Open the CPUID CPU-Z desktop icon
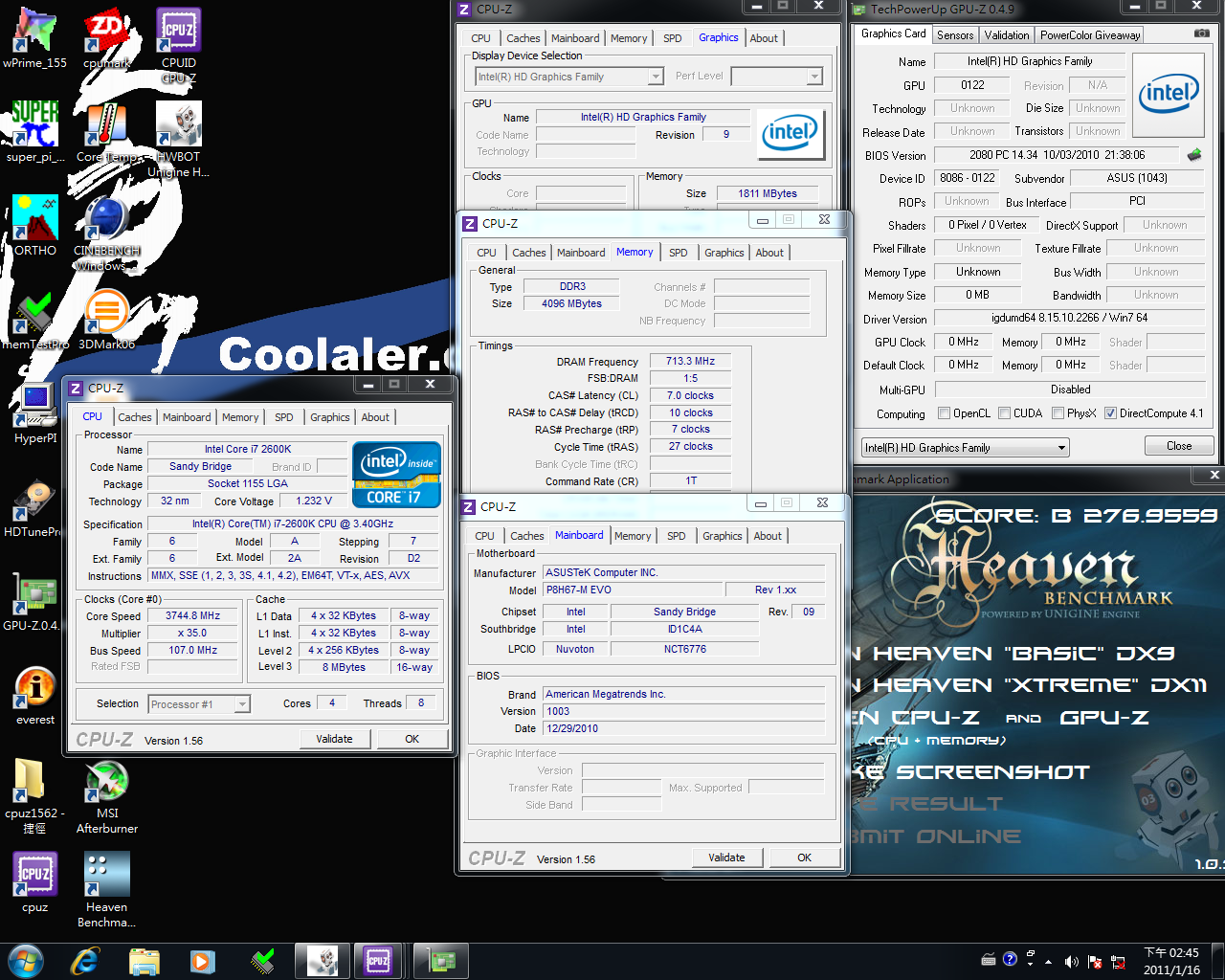 [179, 45]
